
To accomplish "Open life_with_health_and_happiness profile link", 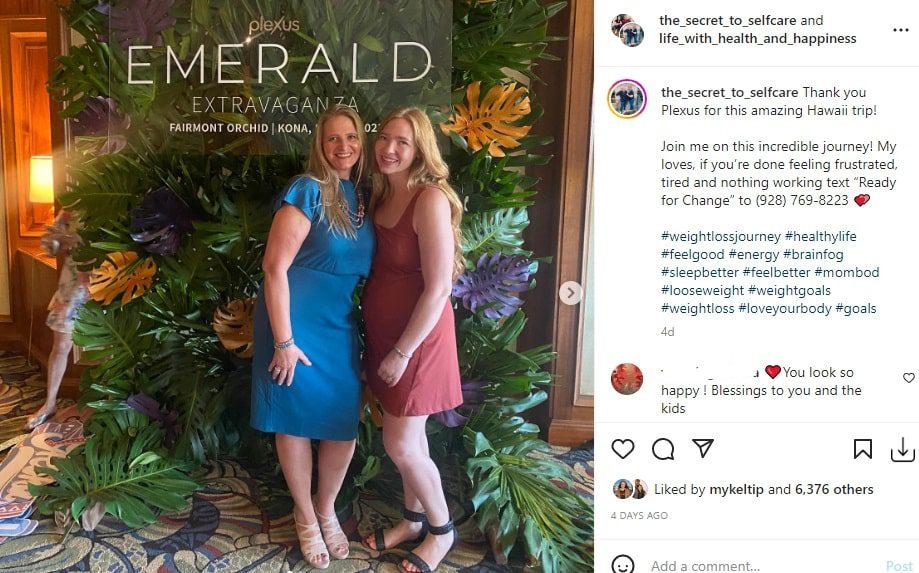I will pyautogui.click(x=757, y=39).
